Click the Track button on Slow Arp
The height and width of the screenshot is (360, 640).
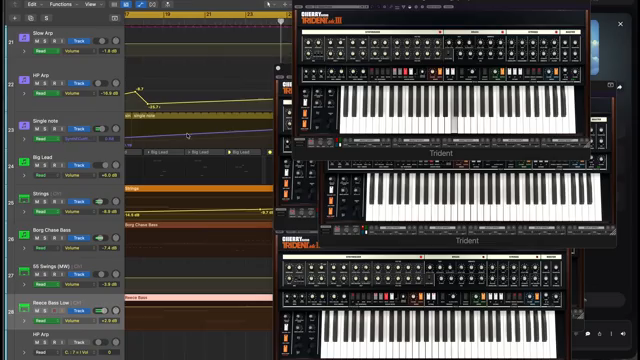pos(79,41)
